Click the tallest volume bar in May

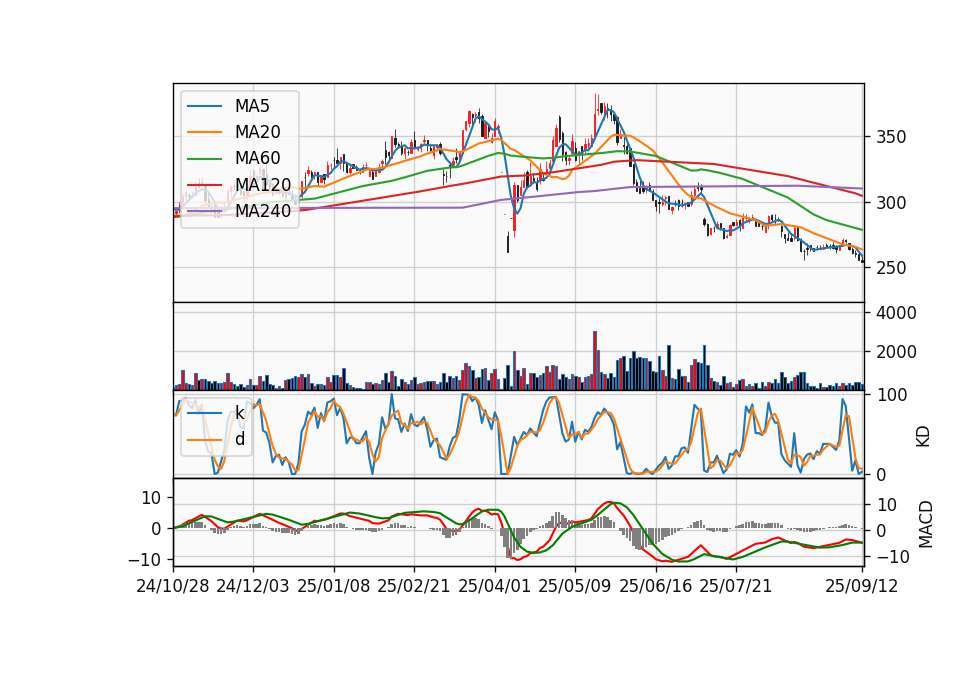594,361
